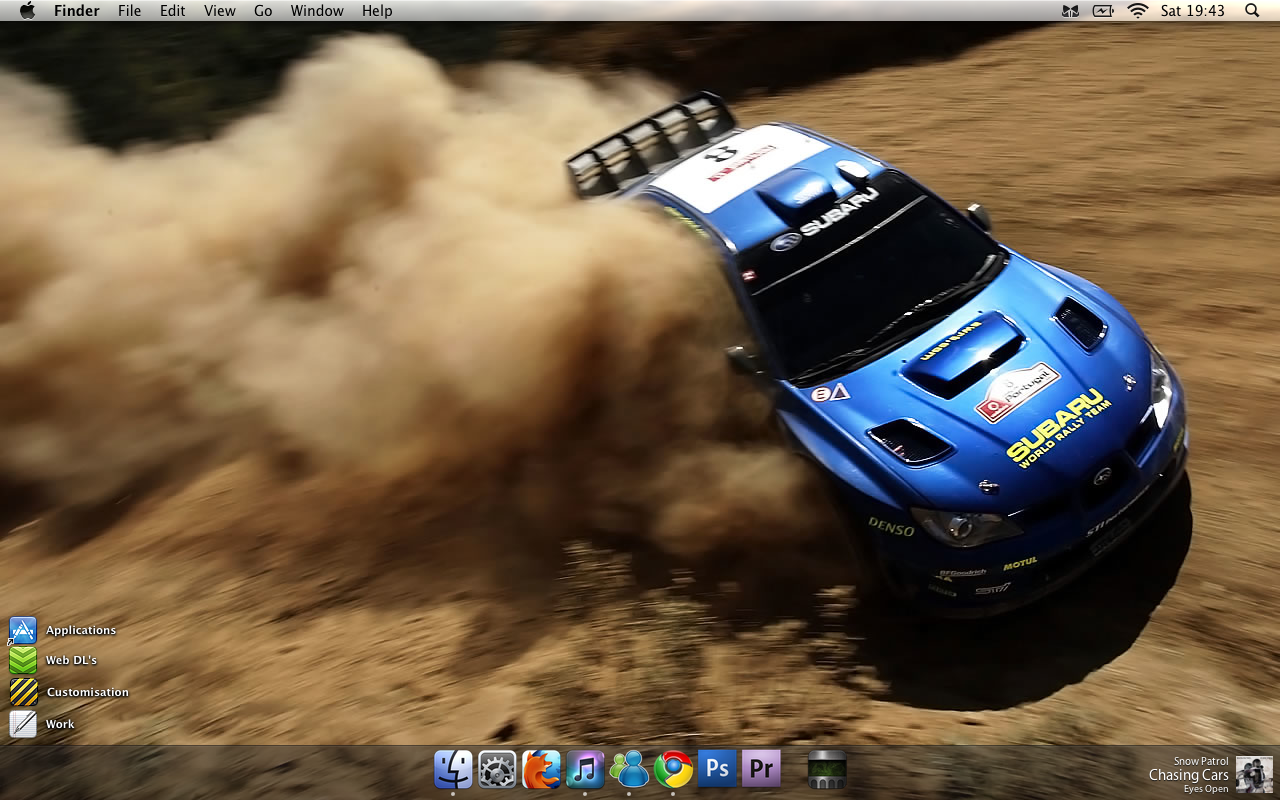This screenshot has width=1280, height=800.
Task: Open the Trash in the dock
Action: click(x=827, y=769)
